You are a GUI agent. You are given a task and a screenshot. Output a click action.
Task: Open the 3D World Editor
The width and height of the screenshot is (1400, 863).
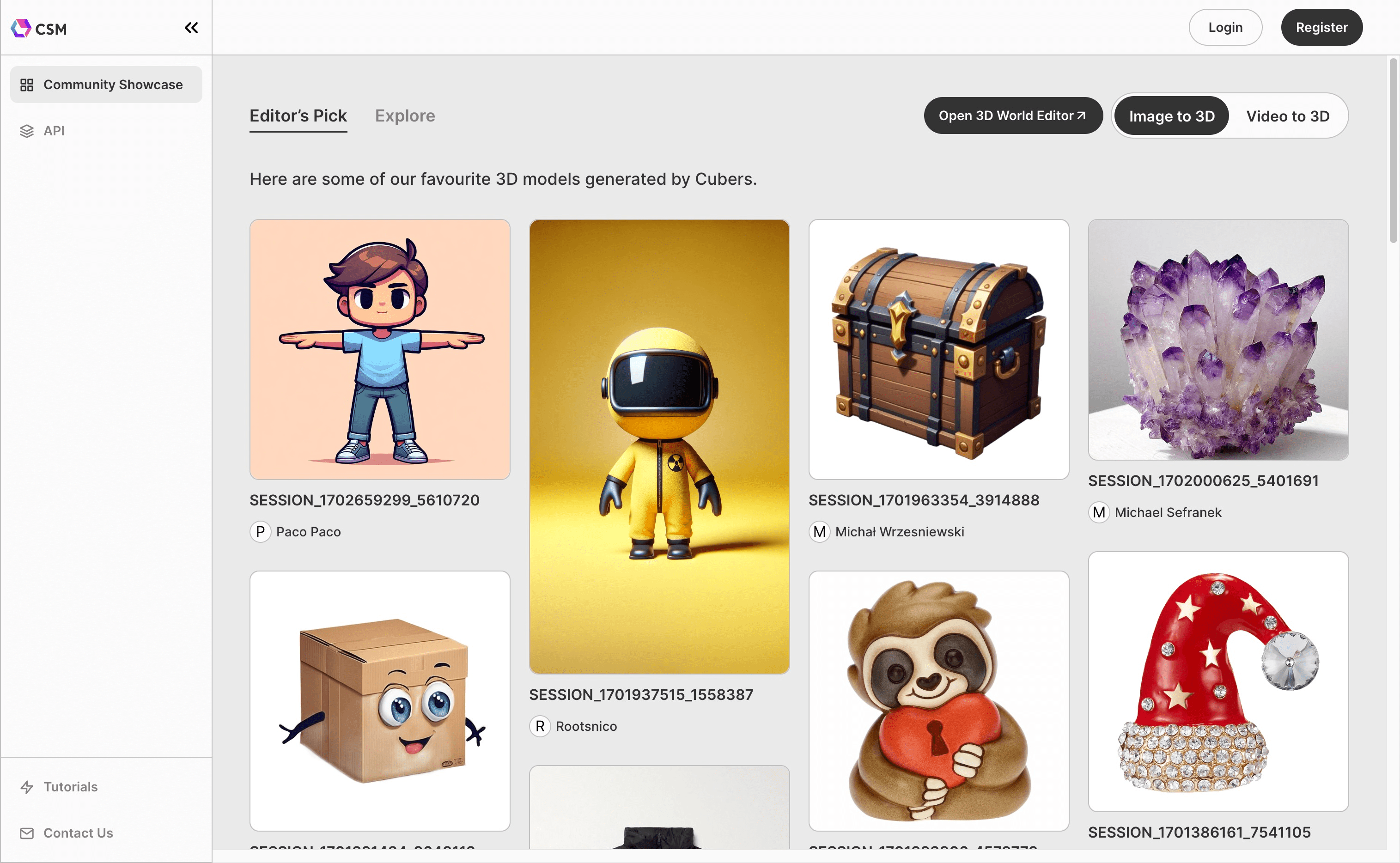pyautogui.click(x=1012, y=115)
